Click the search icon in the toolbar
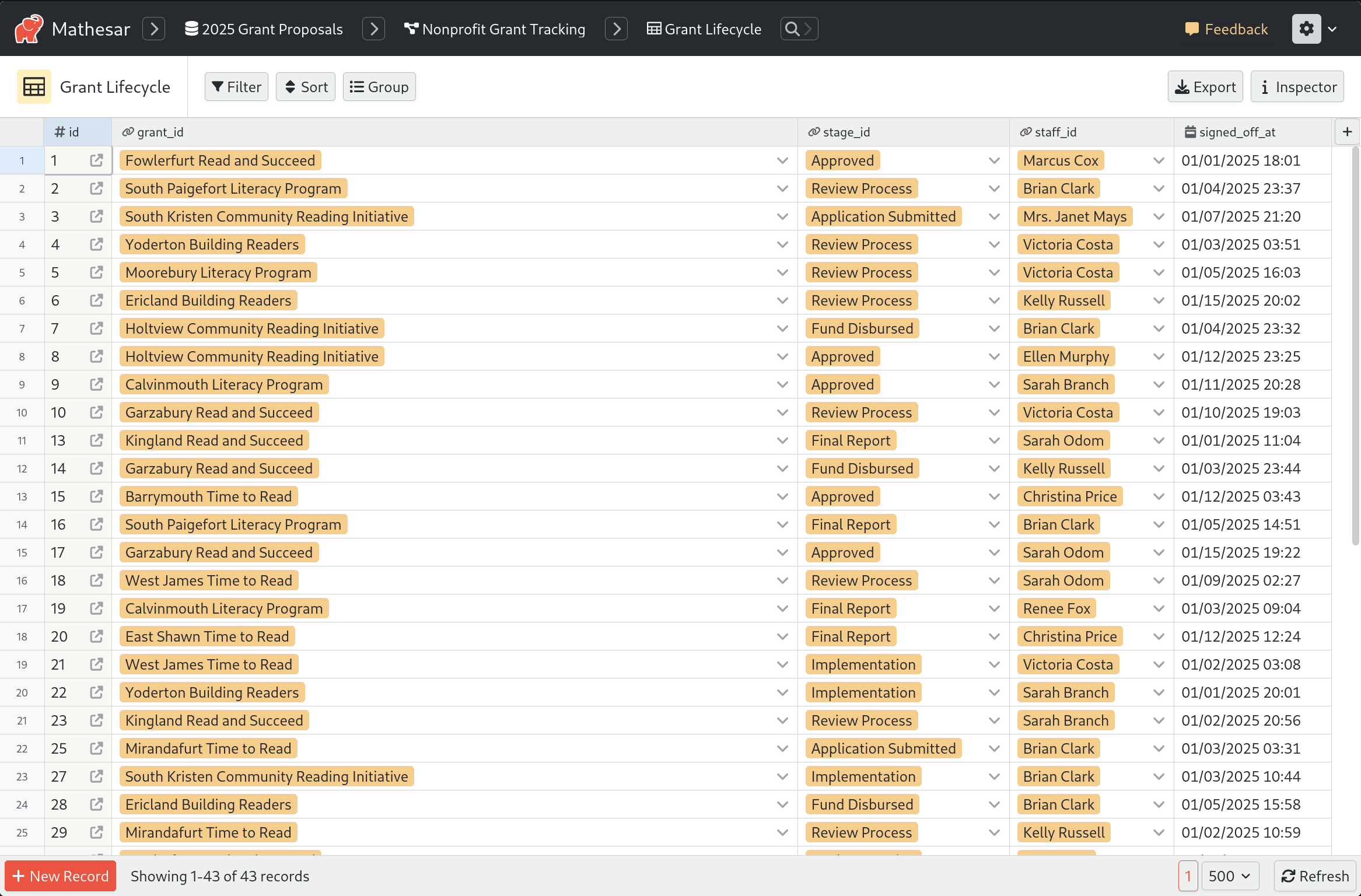 tap(794, 28)
